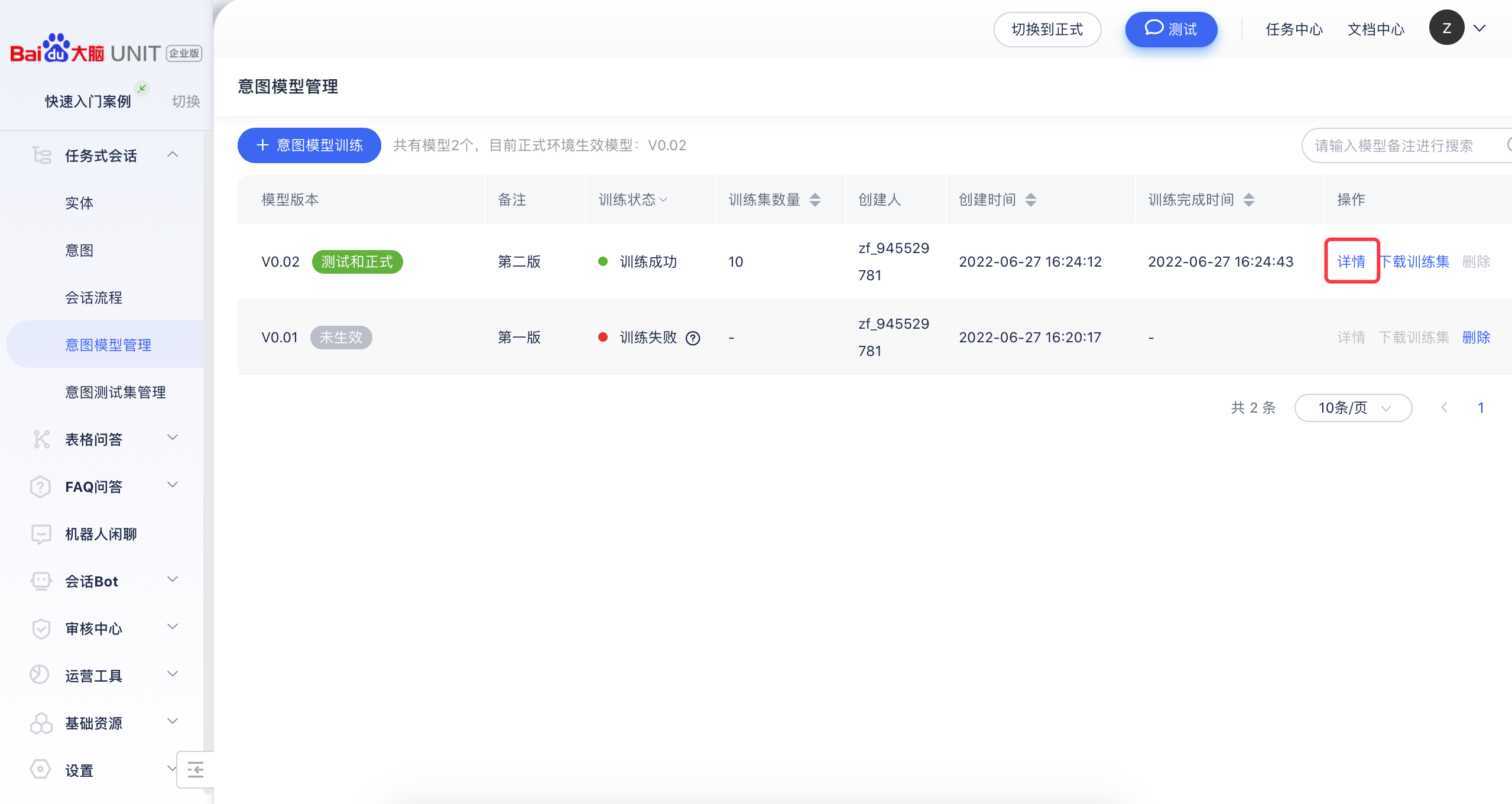Click the 表格问答 branch icon
Image resolution: width=1512 pixels, height=804 pixels.
click(41, 439)
